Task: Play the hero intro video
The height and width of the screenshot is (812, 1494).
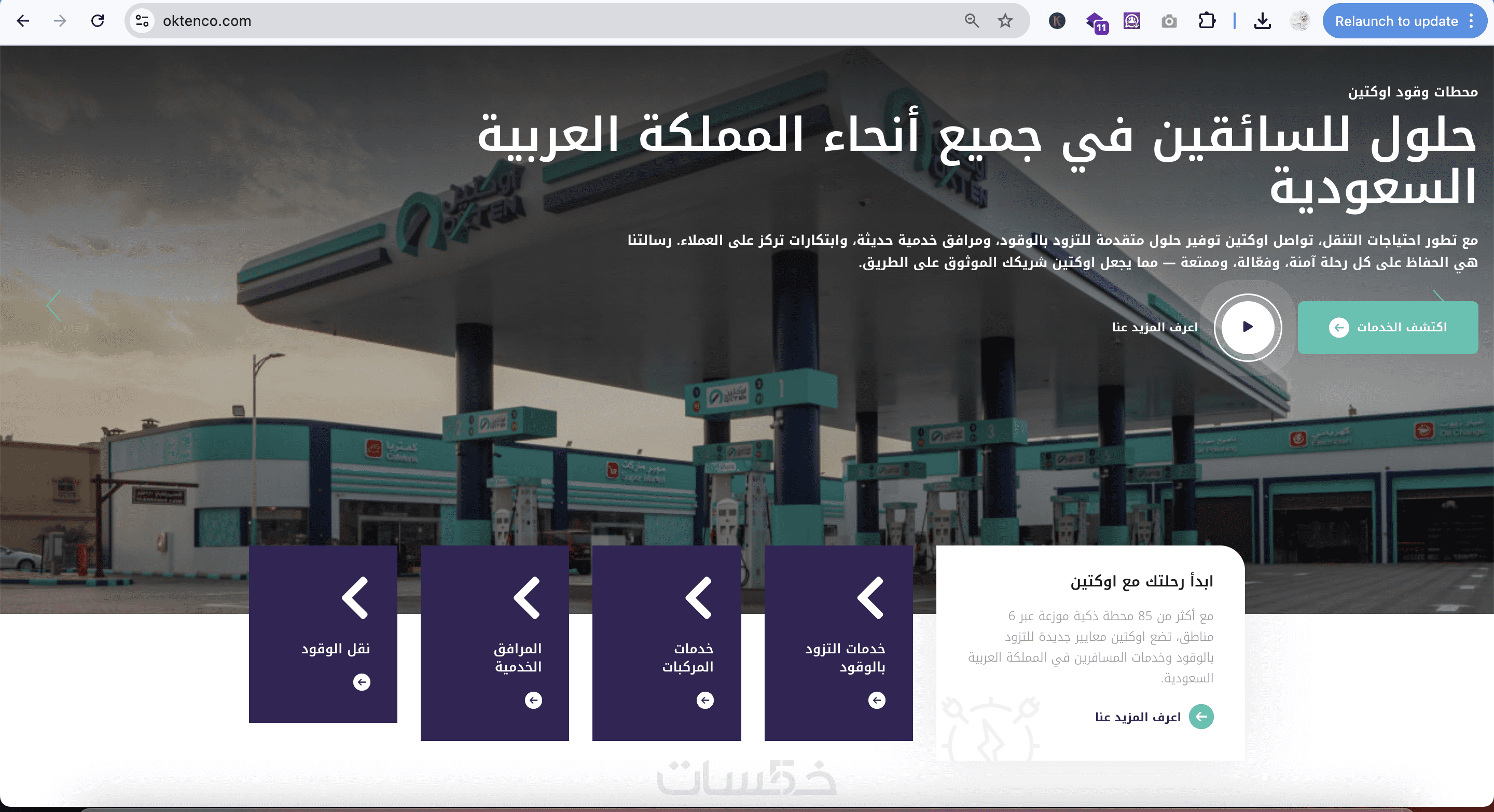Action: (x=1248, y=327)
